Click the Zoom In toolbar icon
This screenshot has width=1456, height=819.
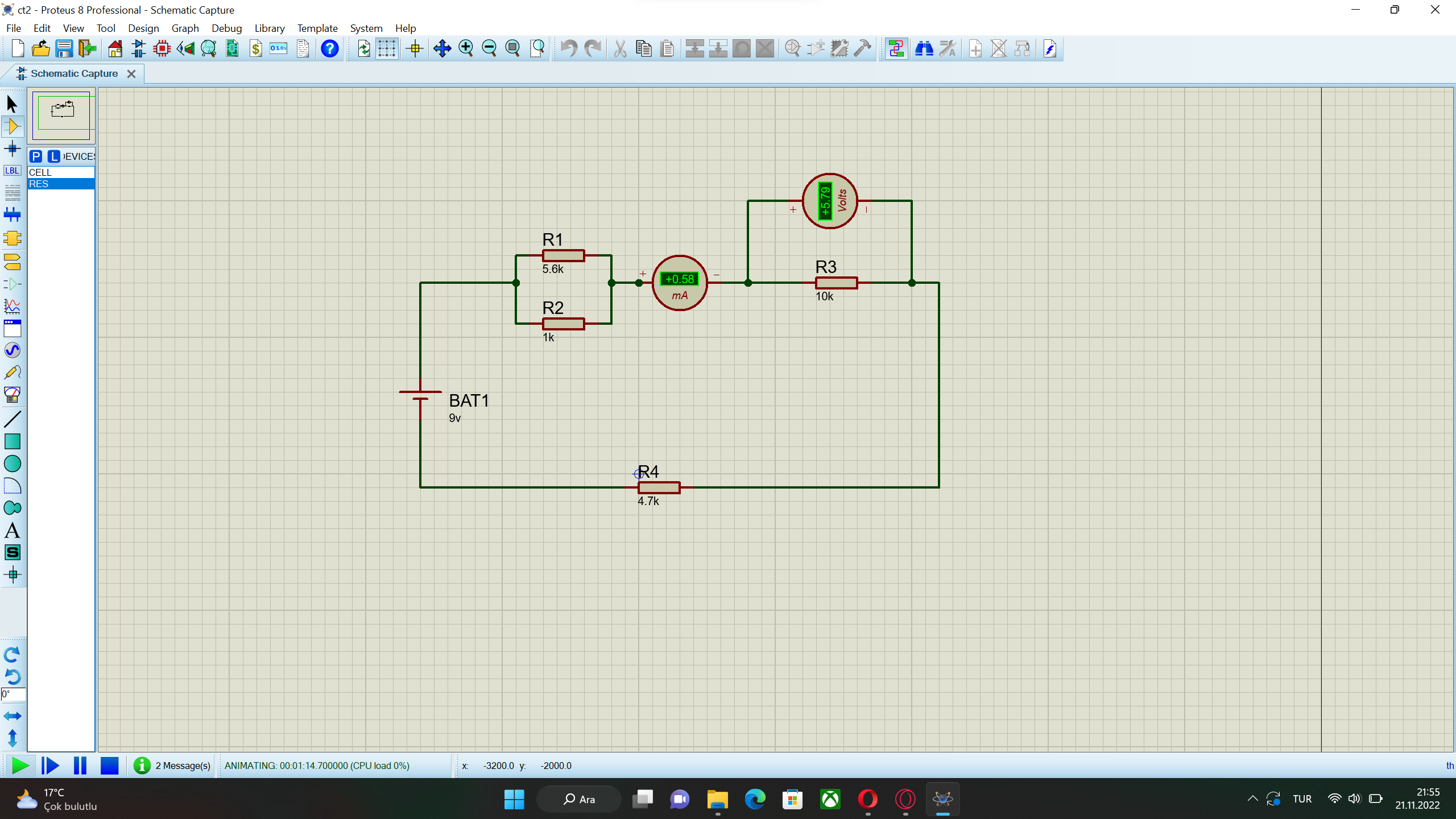(466, 49)
